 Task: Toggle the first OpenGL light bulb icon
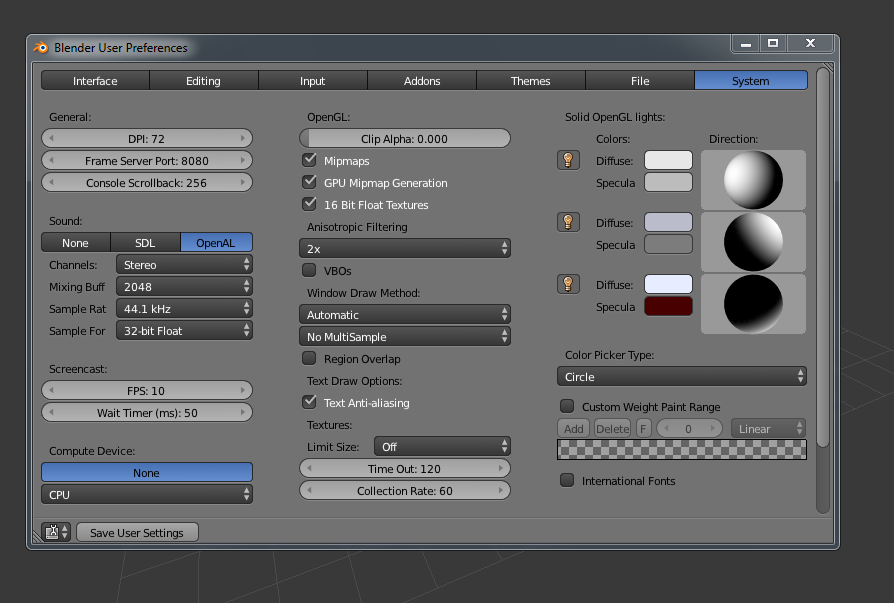click(568, 160)
